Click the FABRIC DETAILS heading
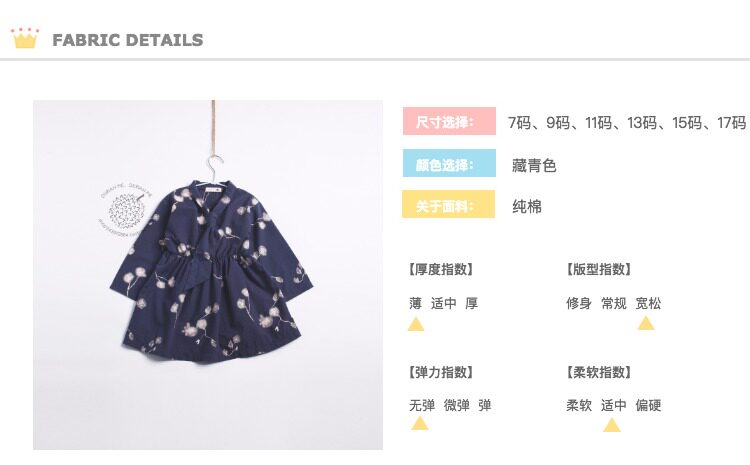Screen dimensions: 750x465 [x=128, y=40]
